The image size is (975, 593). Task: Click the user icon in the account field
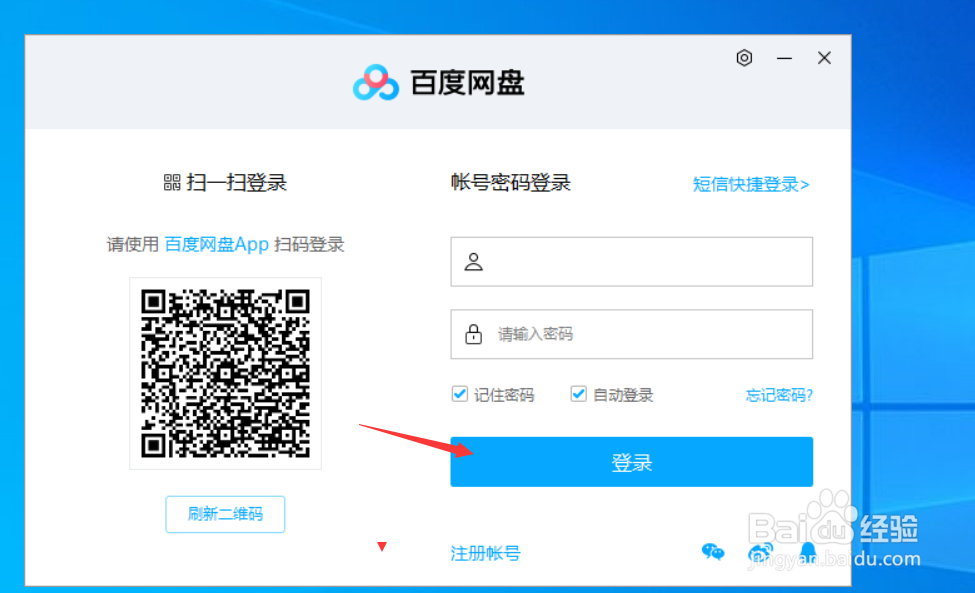473,262
